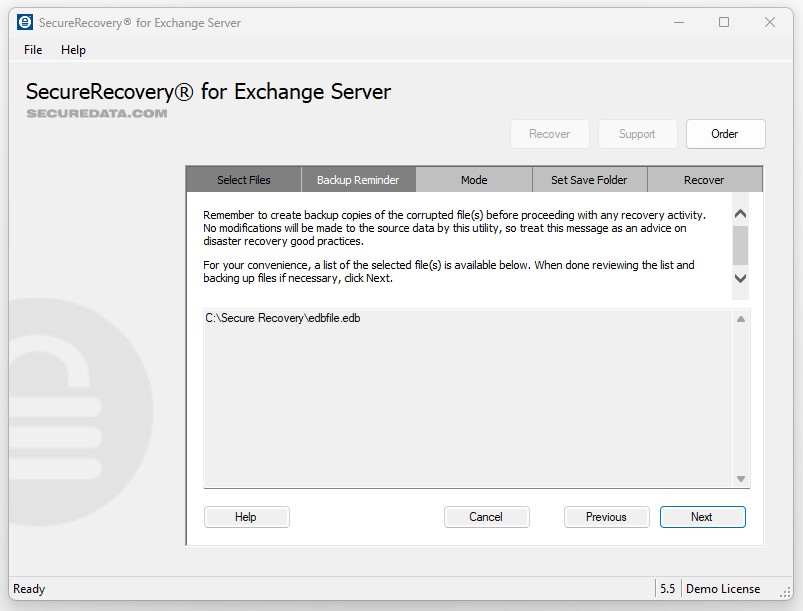Click the SecureRecovery app icon in title bar
Viewport: 803px width, 611px height.
pos(25,22)
